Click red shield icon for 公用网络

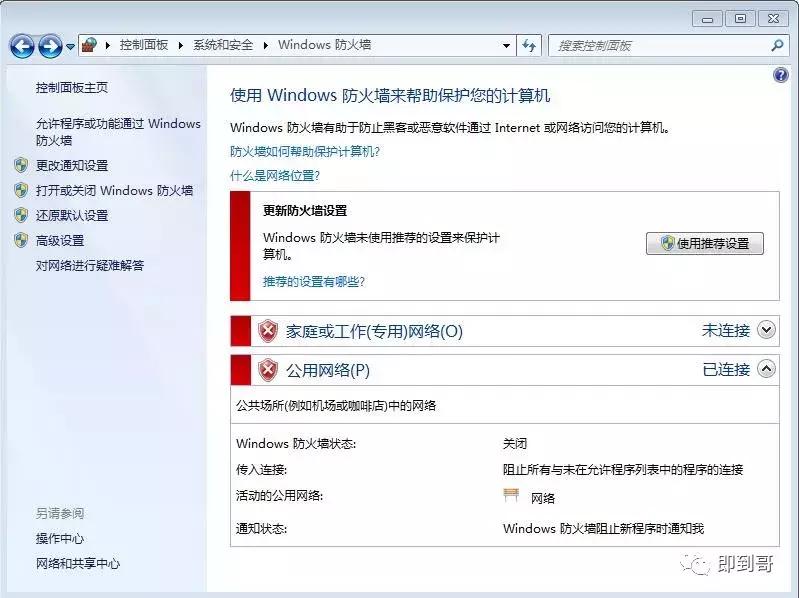268,370
